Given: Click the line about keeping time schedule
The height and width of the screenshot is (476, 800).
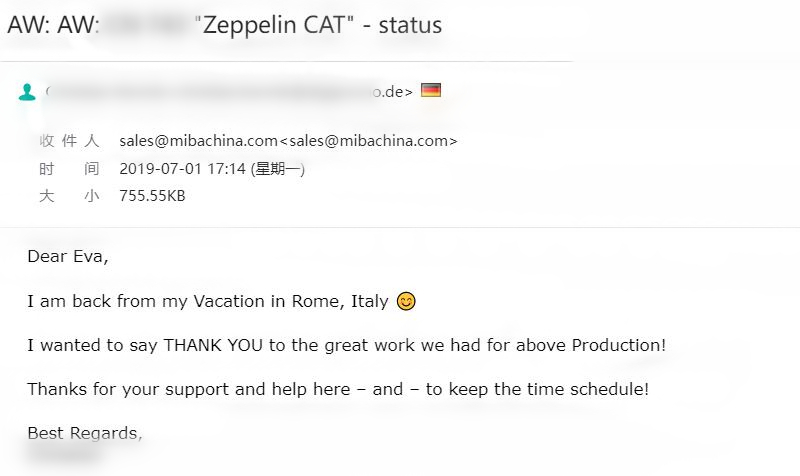Looking at the screenshot, I should click(x=338, y=389).
